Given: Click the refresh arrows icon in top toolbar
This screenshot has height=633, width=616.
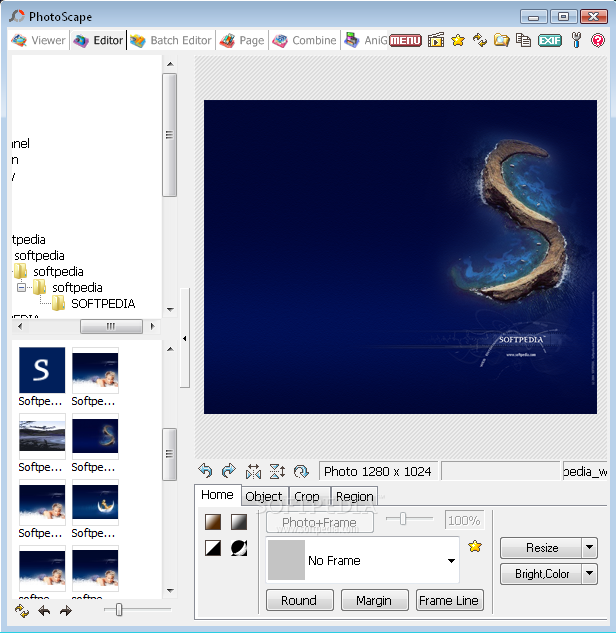Looking at the screenshot, I should click(x=480, y=40).
